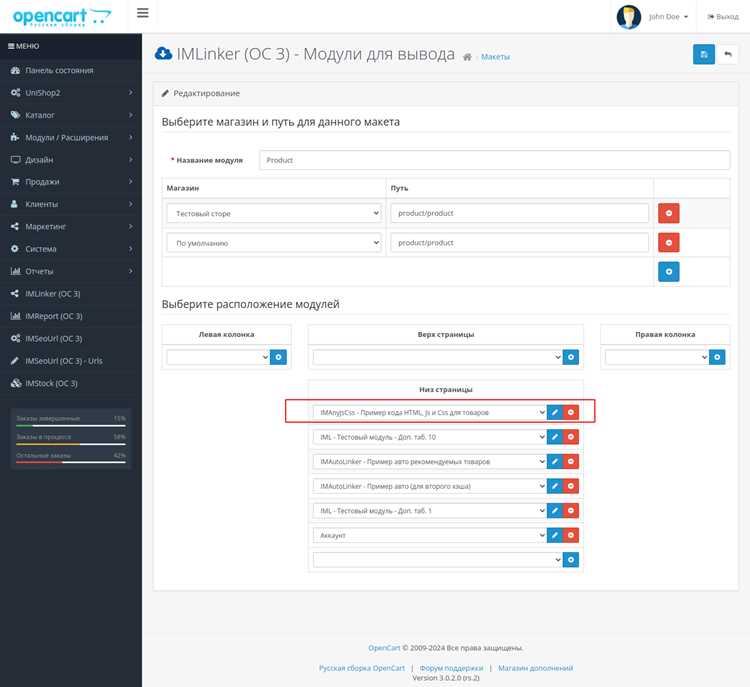
Task: Delete IMAutoLinker для второго кэша module
Action: 571,486
